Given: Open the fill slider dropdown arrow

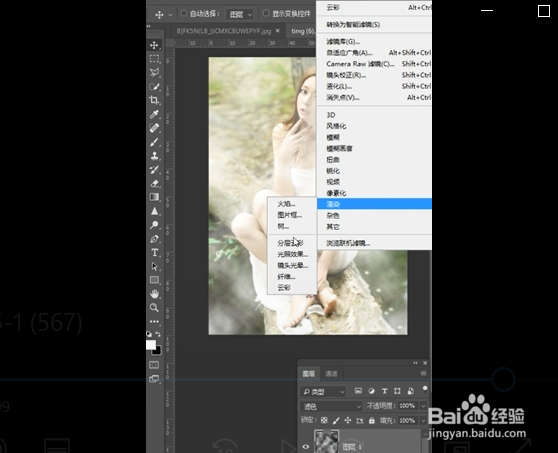Looking at the screenshot, I should (423, 421).
